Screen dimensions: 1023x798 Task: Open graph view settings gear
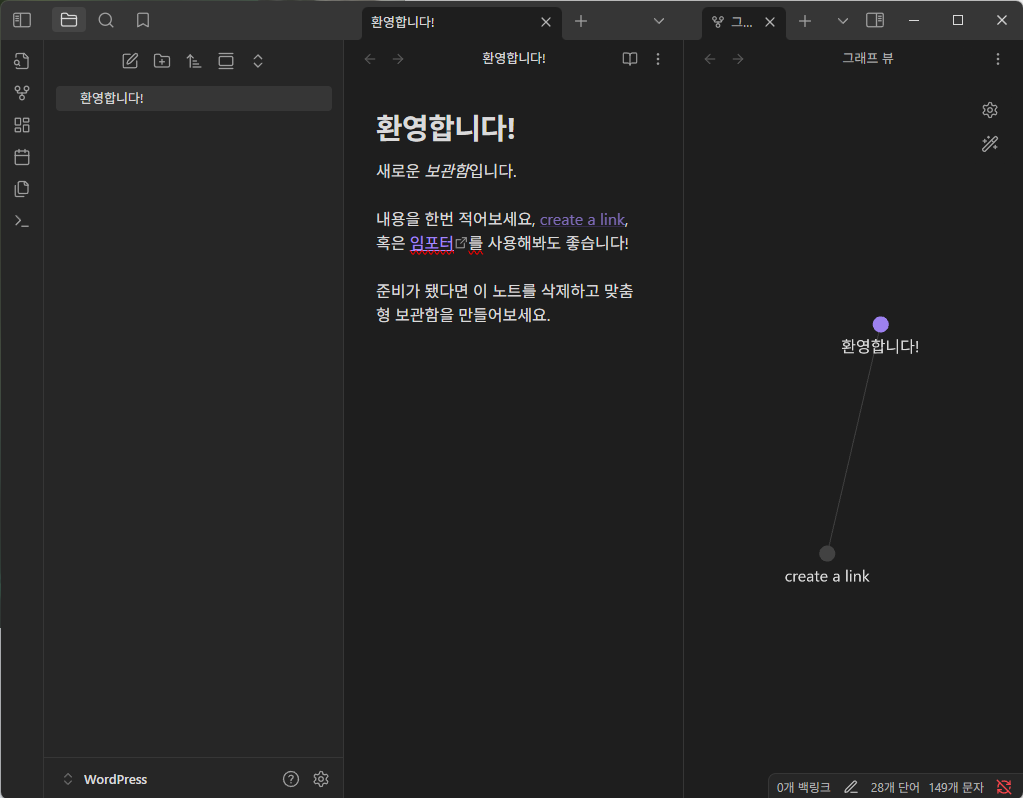[989, 110]
